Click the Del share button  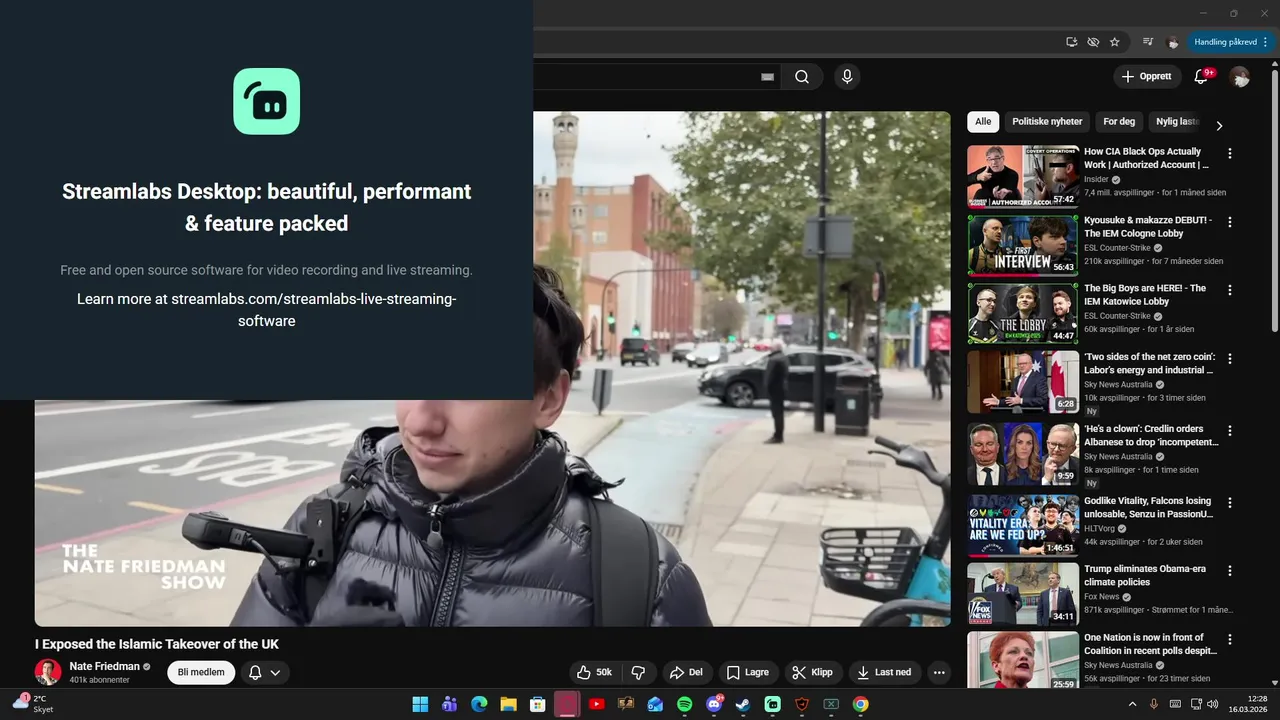[x=686, y=673]
